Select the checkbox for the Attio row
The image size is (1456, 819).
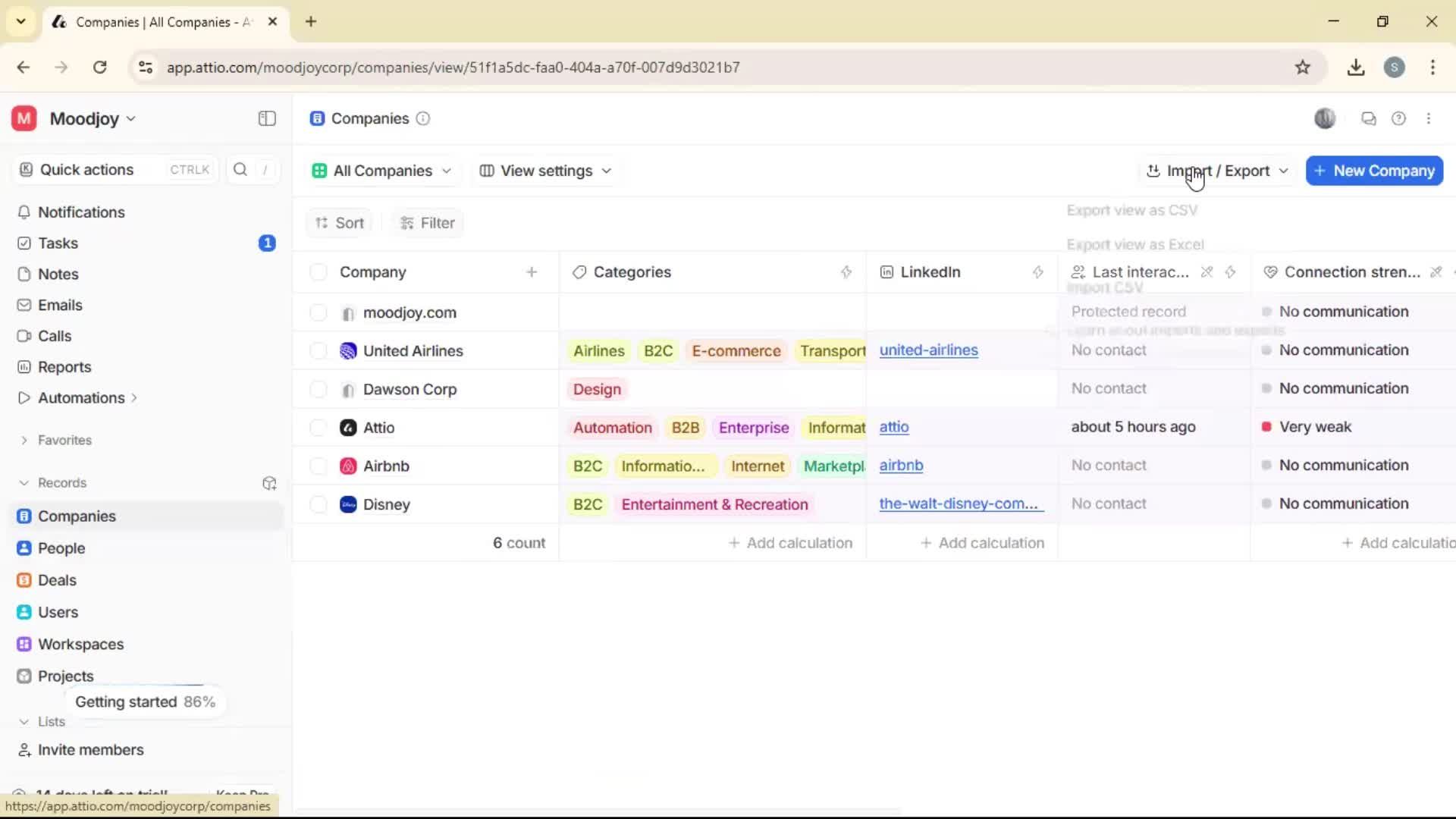(318, 427)
